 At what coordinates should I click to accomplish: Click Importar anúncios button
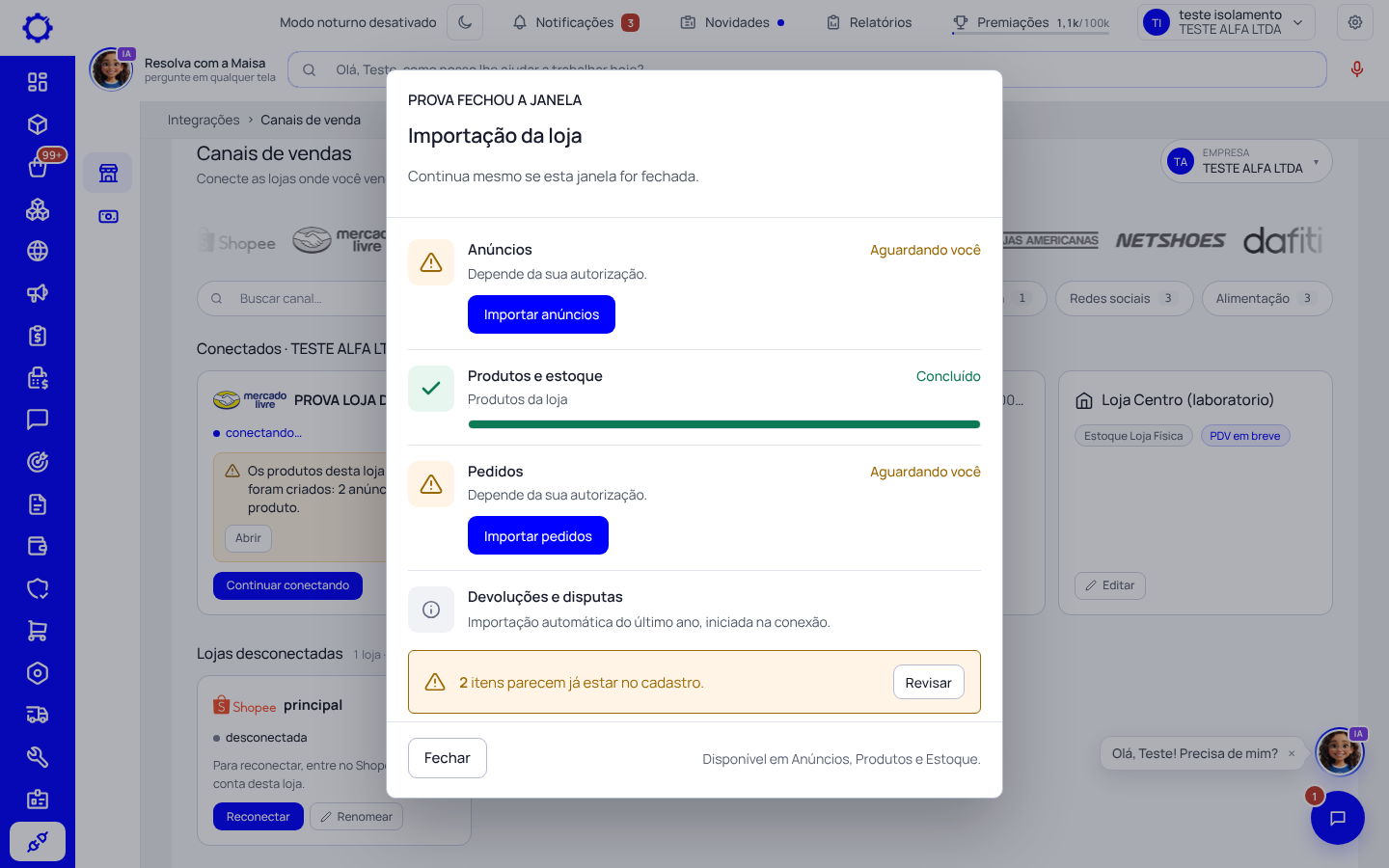(541, 314)
